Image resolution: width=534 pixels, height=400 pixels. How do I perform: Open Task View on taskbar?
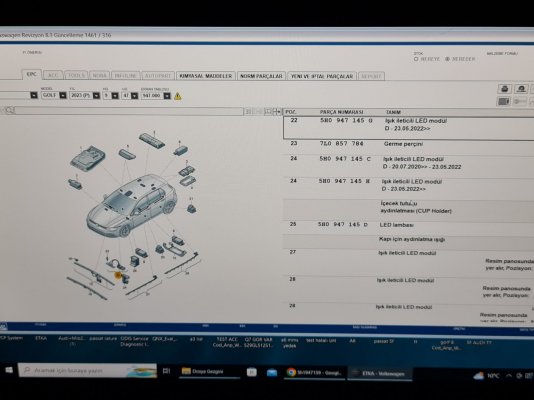point(166,371)
